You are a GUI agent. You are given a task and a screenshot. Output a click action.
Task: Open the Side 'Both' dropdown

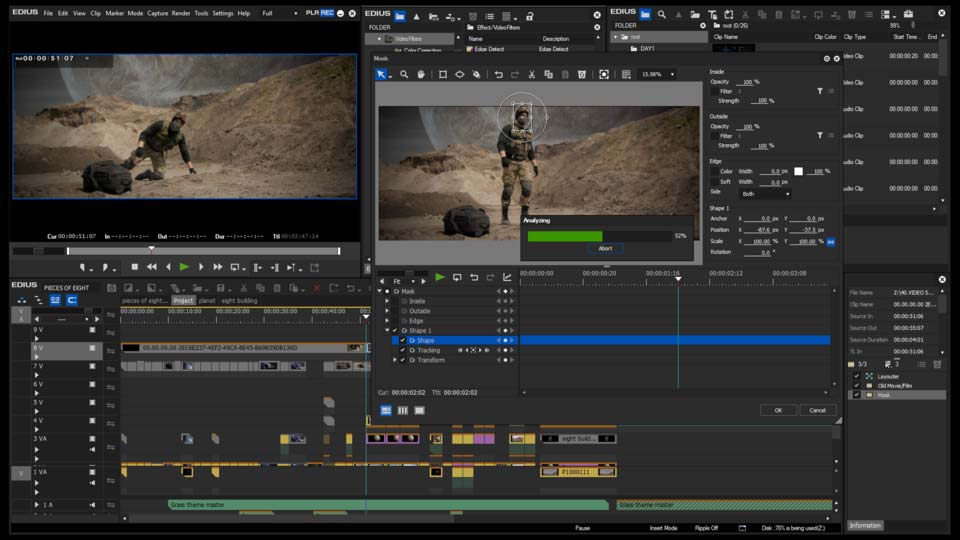[765, 194]
